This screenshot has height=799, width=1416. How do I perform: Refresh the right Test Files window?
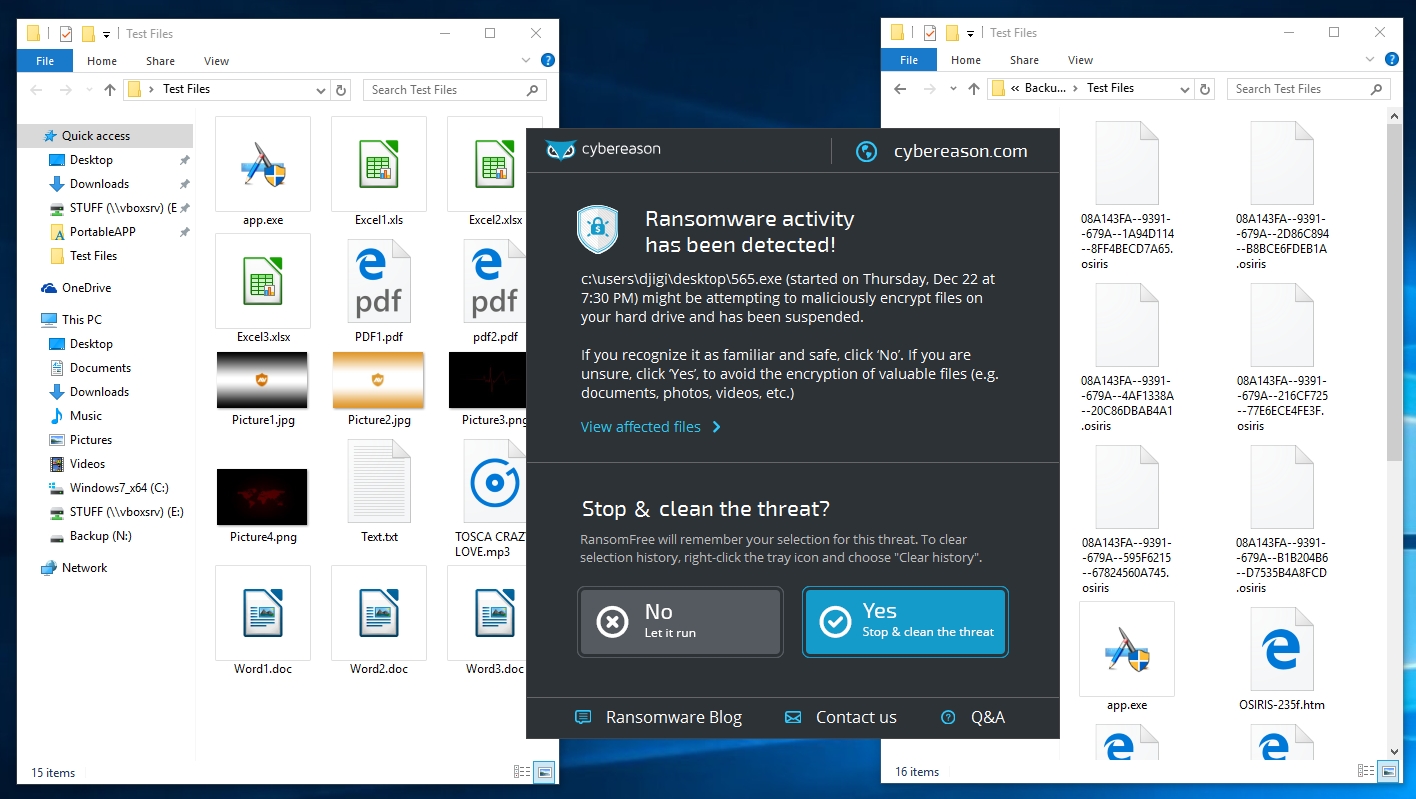[x=1205, y=89]
